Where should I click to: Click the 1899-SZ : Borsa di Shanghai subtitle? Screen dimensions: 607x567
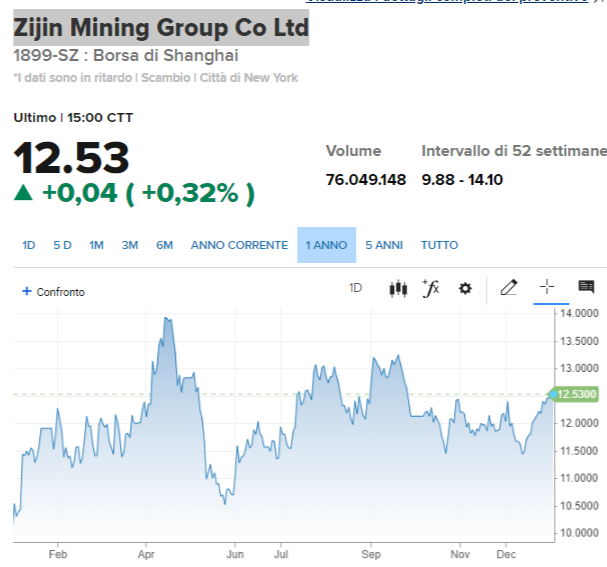[x=126, y=55]
